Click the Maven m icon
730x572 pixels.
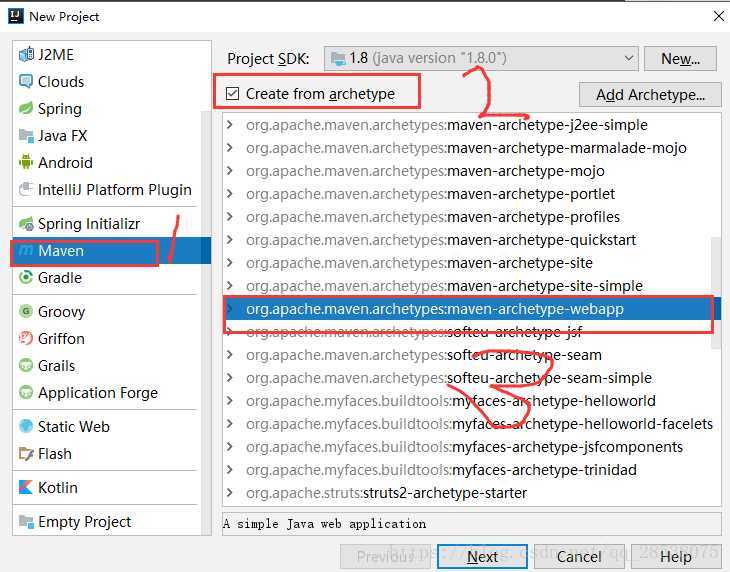[x=26, y=250]
